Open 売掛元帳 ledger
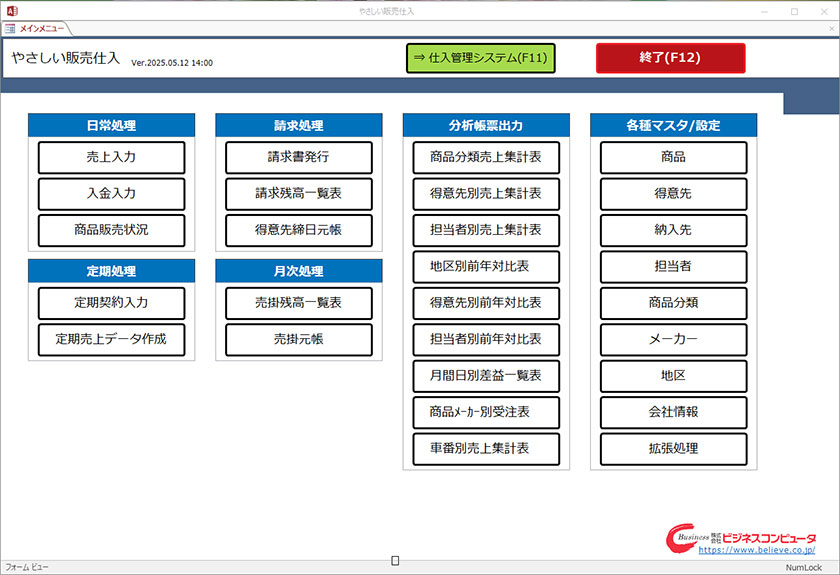Screen dimensions: 840x575 (x=299, y=340)
